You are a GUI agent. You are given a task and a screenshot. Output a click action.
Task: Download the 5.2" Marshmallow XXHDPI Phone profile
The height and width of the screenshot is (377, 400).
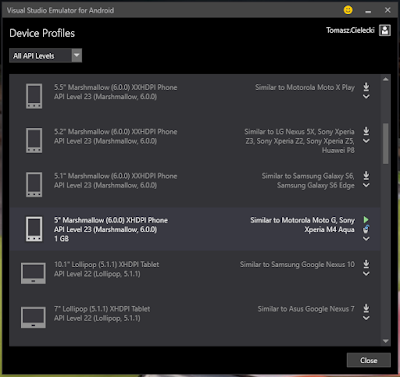pos(366,131)
